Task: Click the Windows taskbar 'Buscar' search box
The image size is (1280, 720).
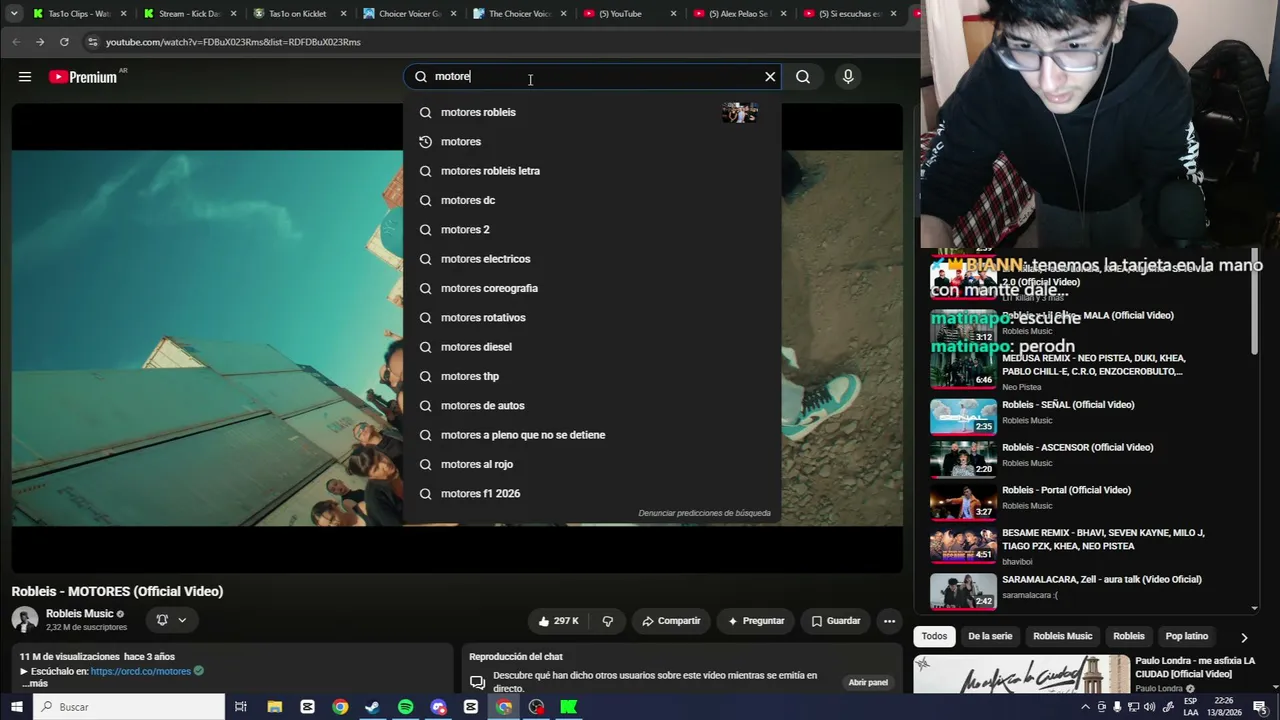Action: [x=130, y=707]
